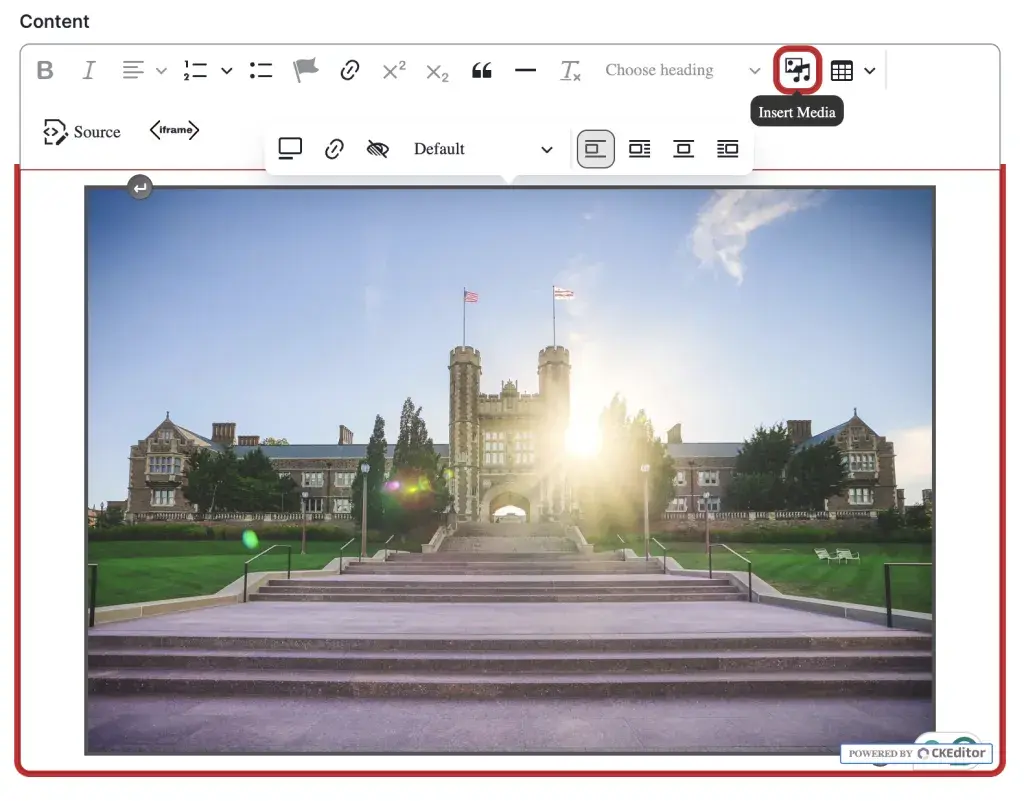The width and height of the screenshot is (1024, 801).
Task: Toggle superscript formatting
Action: (x=394, y=70)
